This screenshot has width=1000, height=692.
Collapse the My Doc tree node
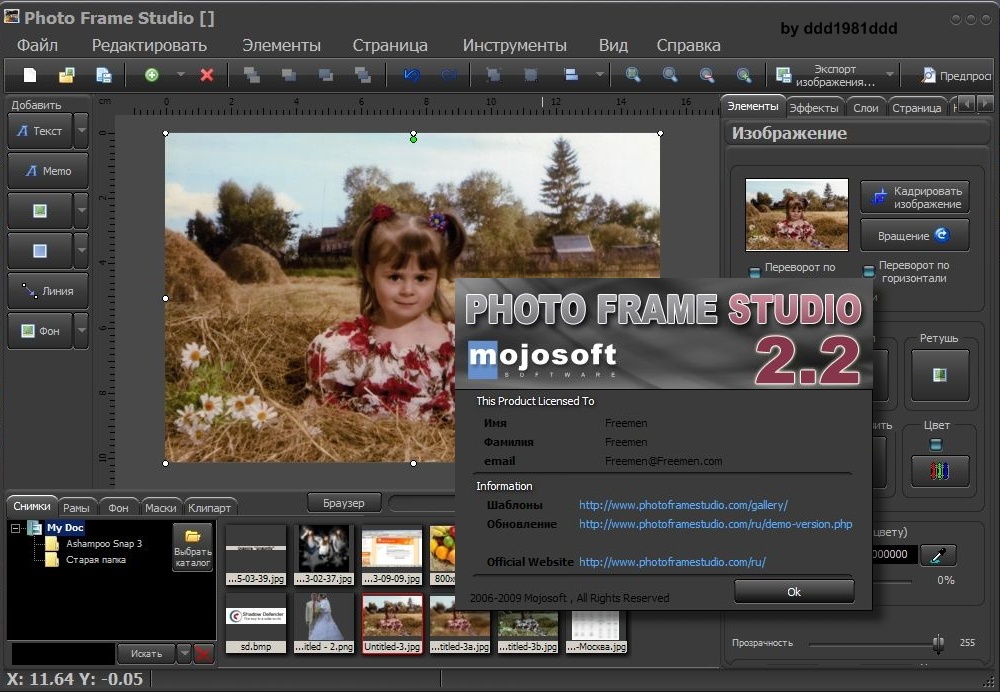pos(15,528)
